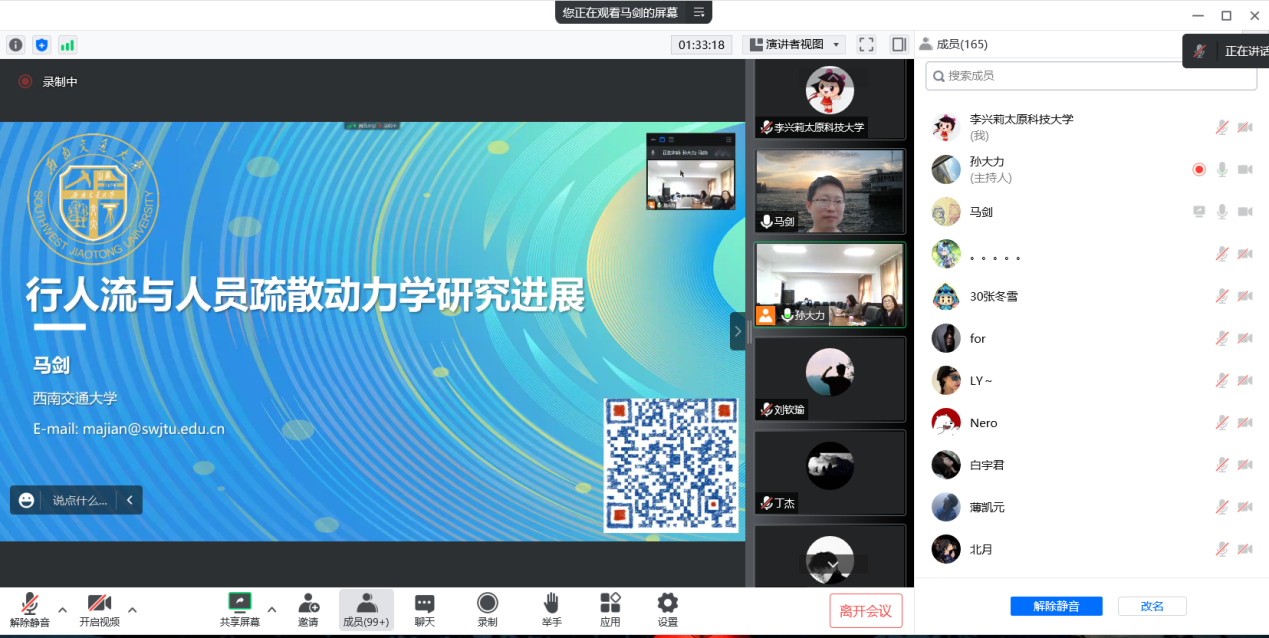
Task: Click the red recording indicator on 孙大力 row
Action: (1199, 169)
